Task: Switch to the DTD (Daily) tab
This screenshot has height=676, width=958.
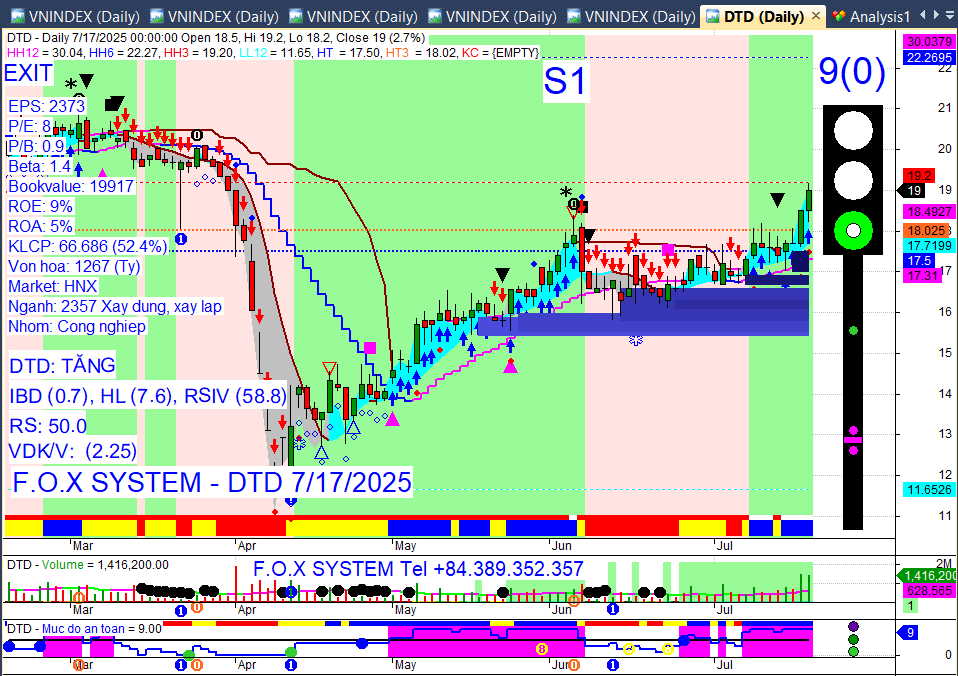Action: pos(763,17)
